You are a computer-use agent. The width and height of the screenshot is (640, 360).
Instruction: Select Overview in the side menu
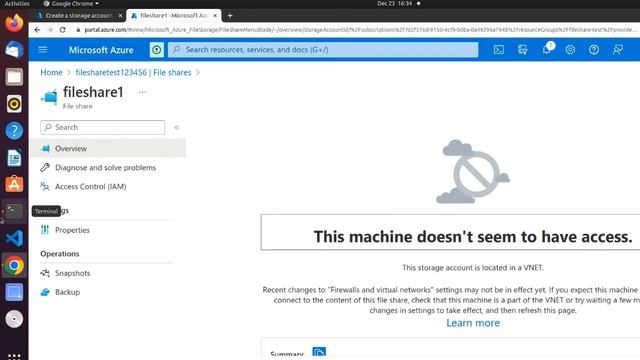[x=108, y=149]
